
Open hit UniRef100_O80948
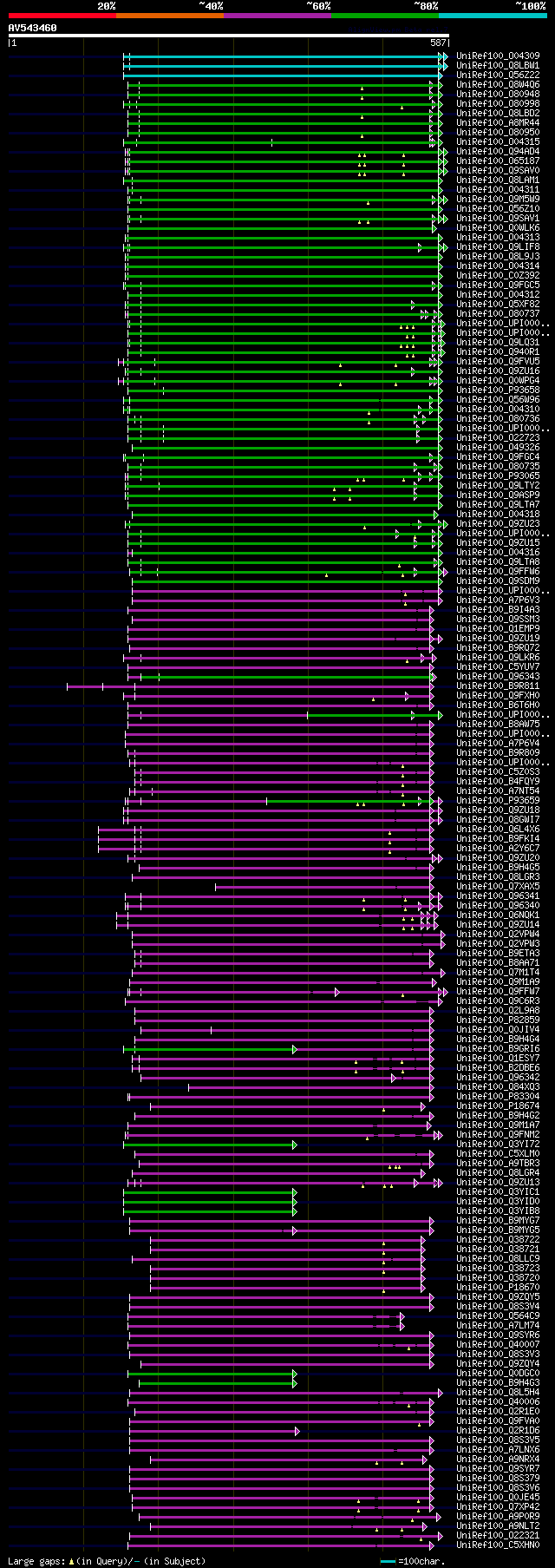498,95
